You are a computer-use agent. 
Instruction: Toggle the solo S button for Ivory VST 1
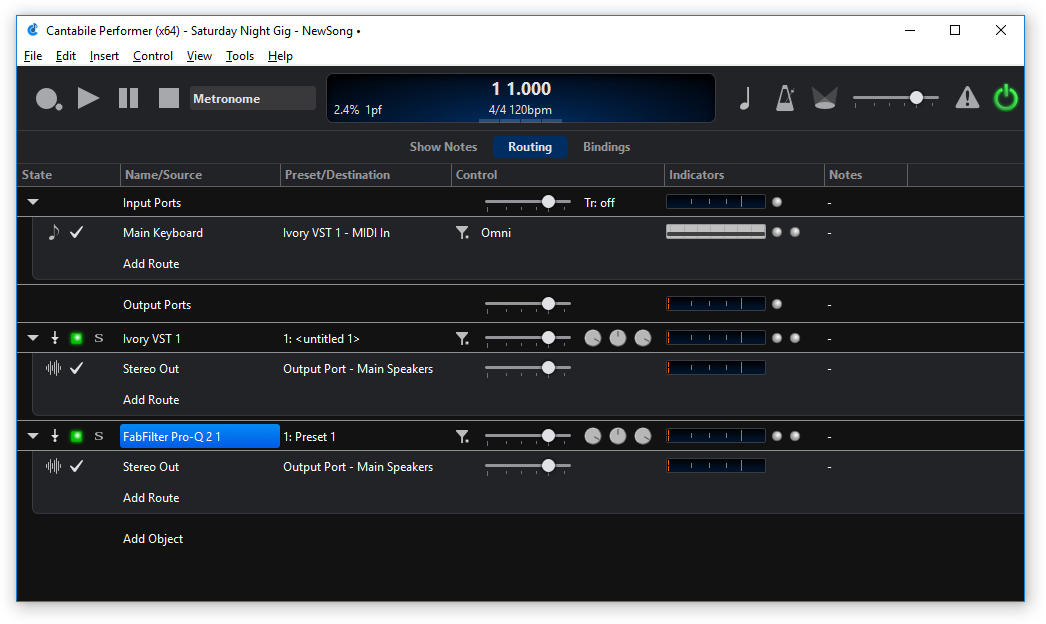99,338
